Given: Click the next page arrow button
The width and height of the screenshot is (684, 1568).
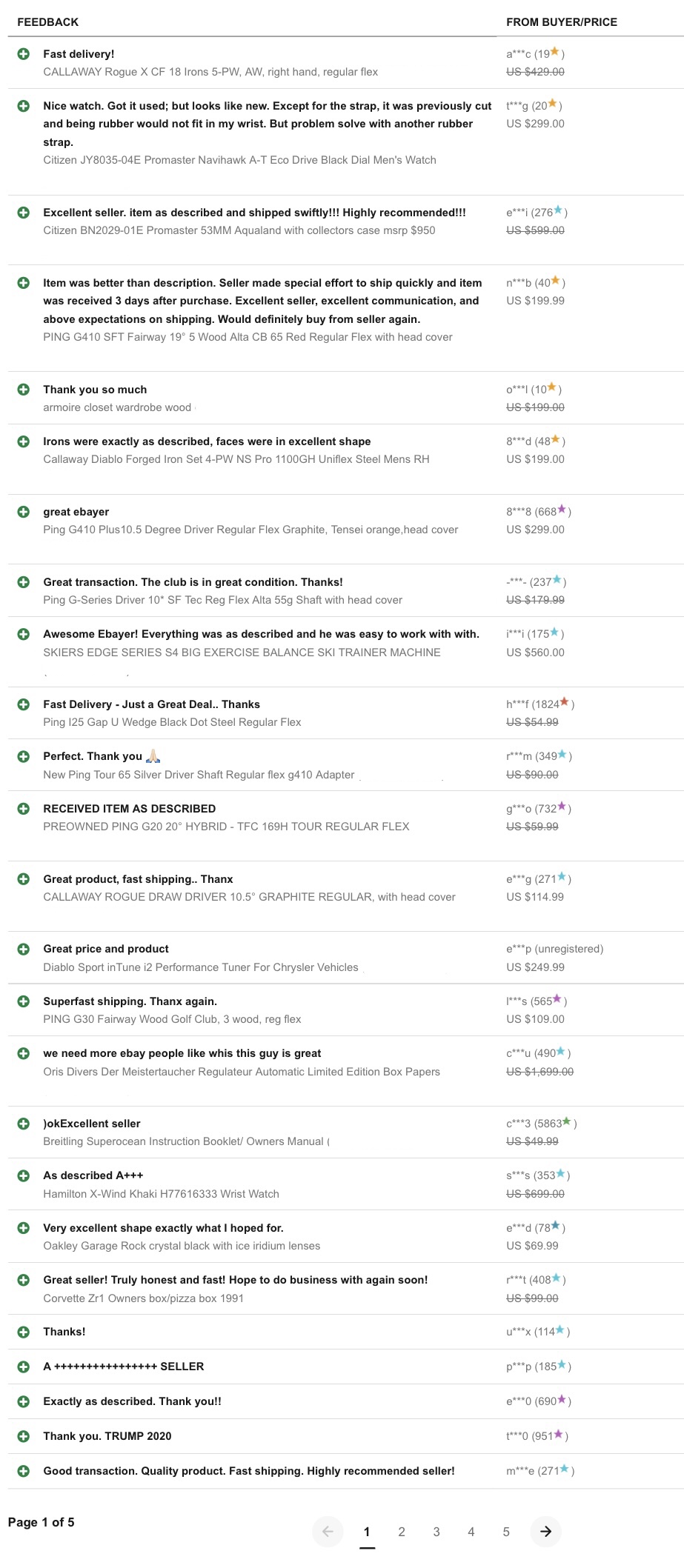Looking at the screenshot, I should click(545, 1531).
